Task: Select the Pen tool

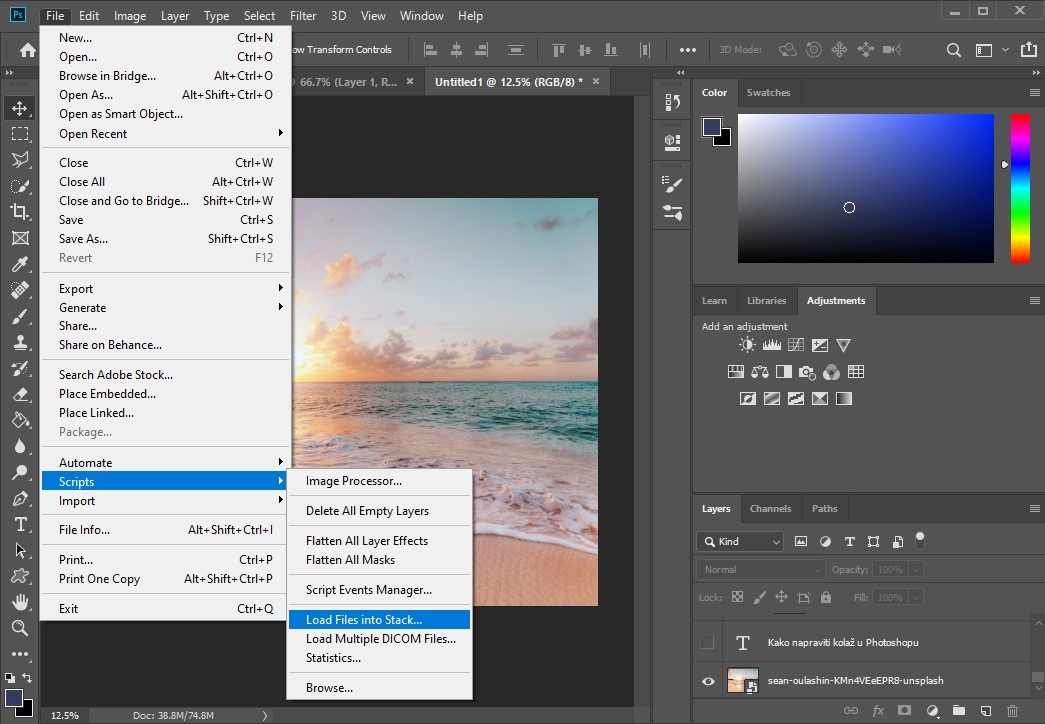Action: point(20,498)
